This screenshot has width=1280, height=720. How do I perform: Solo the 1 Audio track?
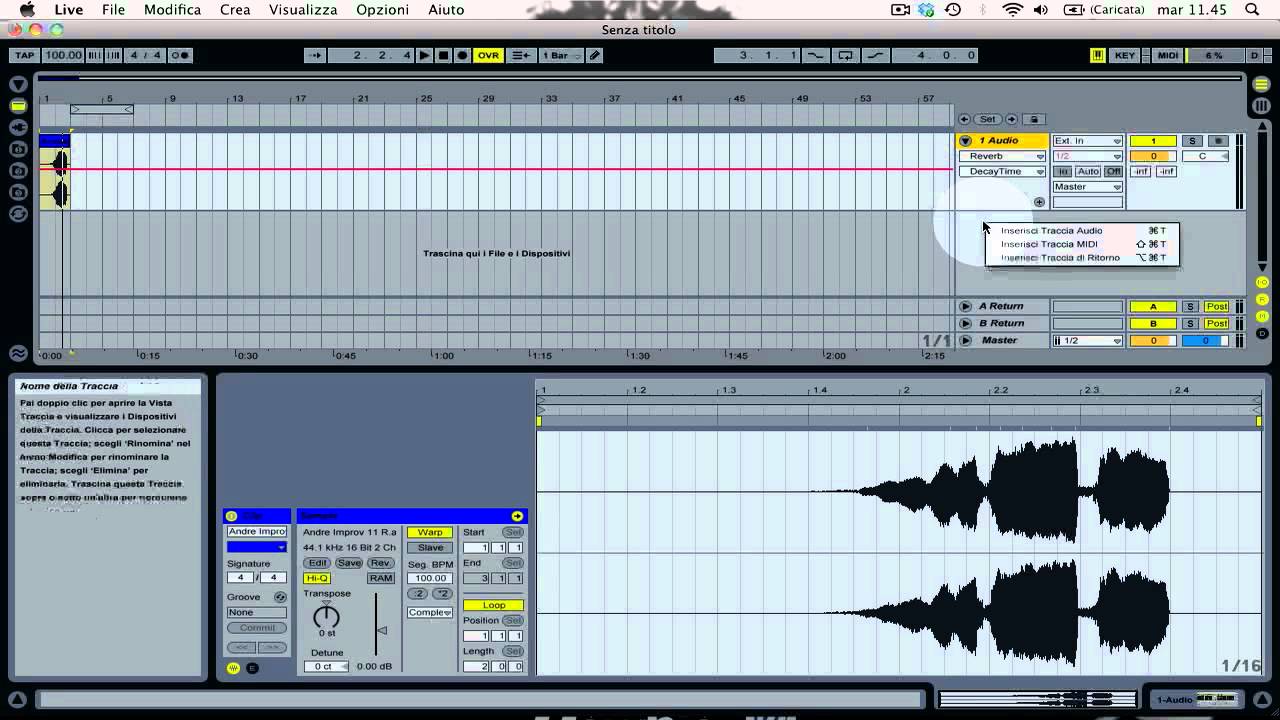pos(1192,141)
